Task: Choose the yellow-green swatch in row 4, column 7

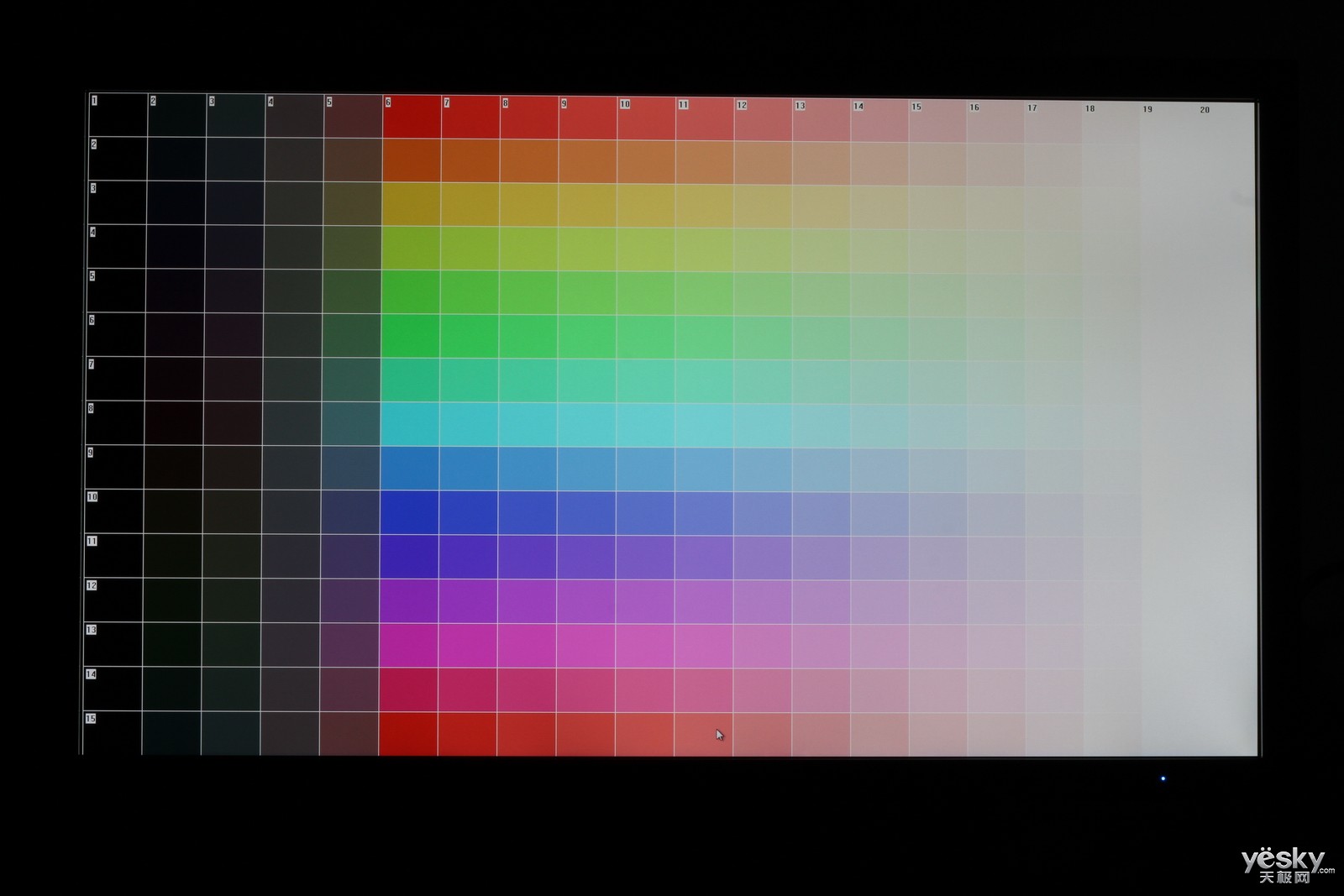Action: click(470, 249)
